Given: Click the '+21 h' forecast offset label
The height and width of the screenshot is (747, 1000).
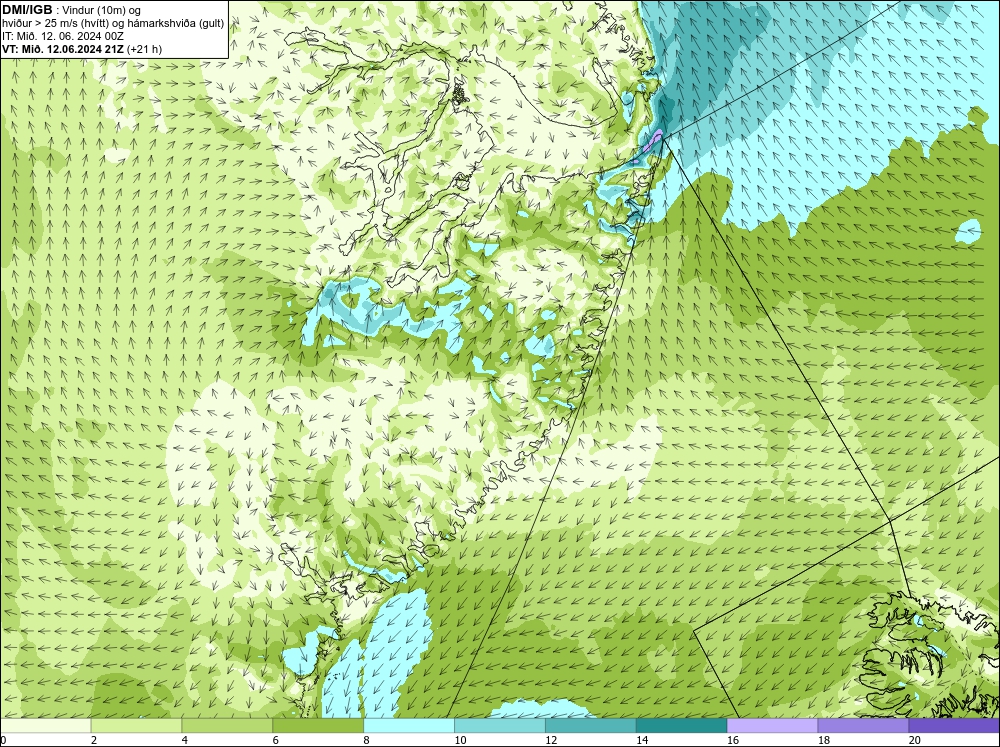Looking at the screenshot, I should 145,48.
